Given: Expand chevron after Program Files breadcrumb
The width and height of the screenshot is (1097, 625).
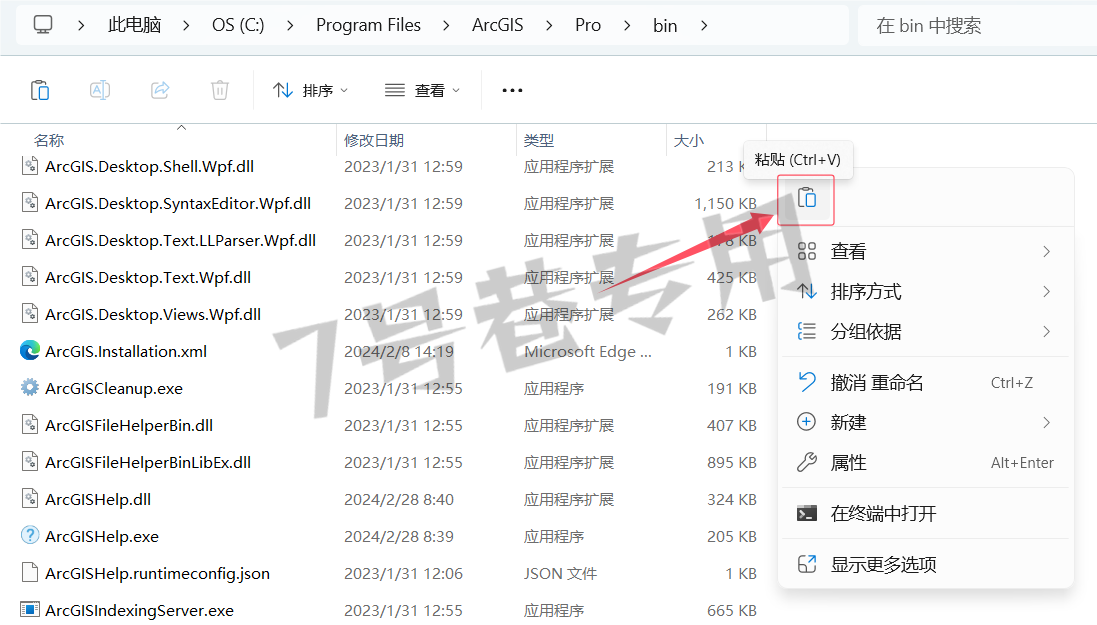Looking at the screenshot, I should point(446,25).
